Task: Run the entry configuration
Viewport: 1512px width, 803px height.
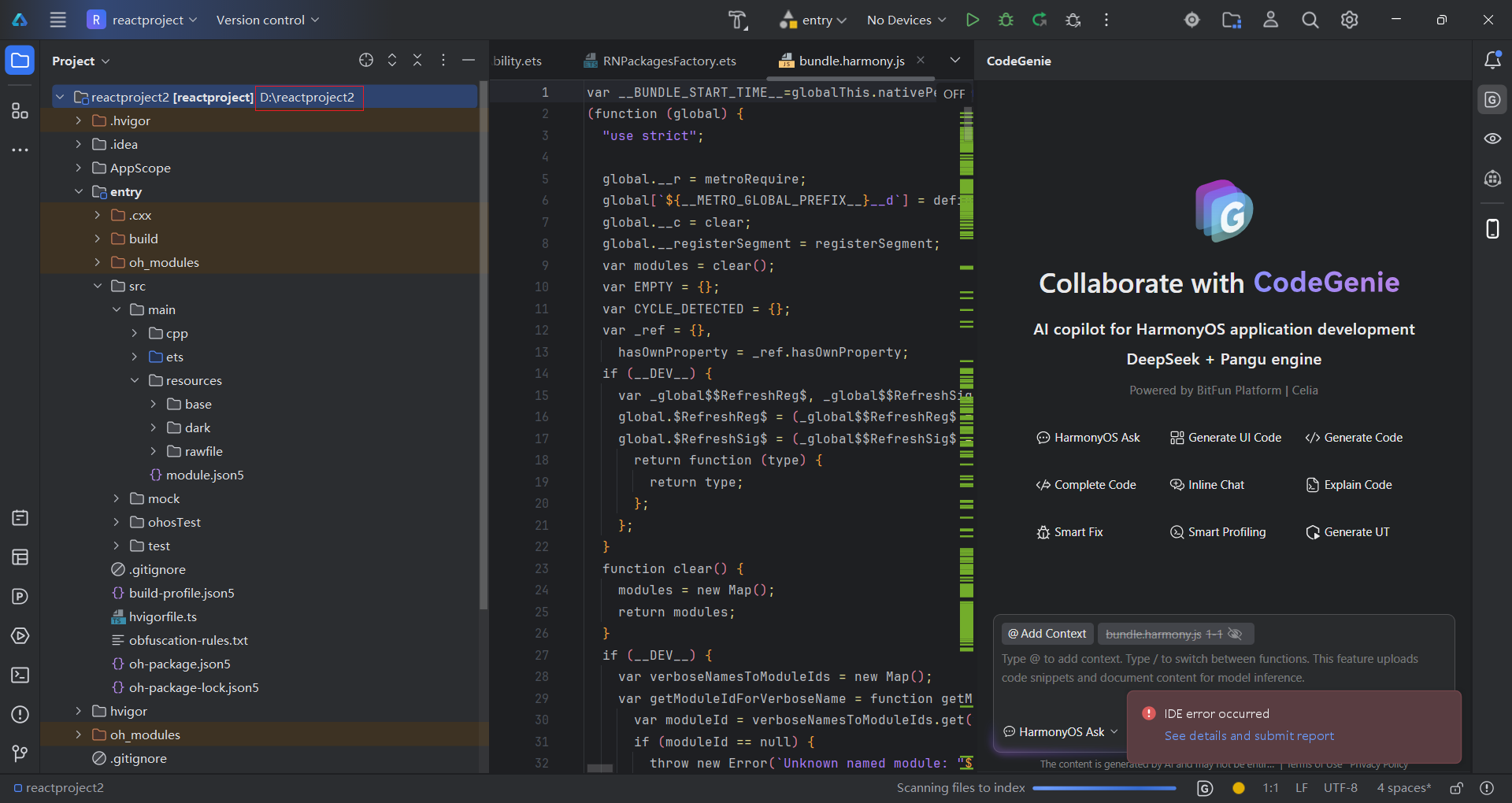Action: [973, 20]
